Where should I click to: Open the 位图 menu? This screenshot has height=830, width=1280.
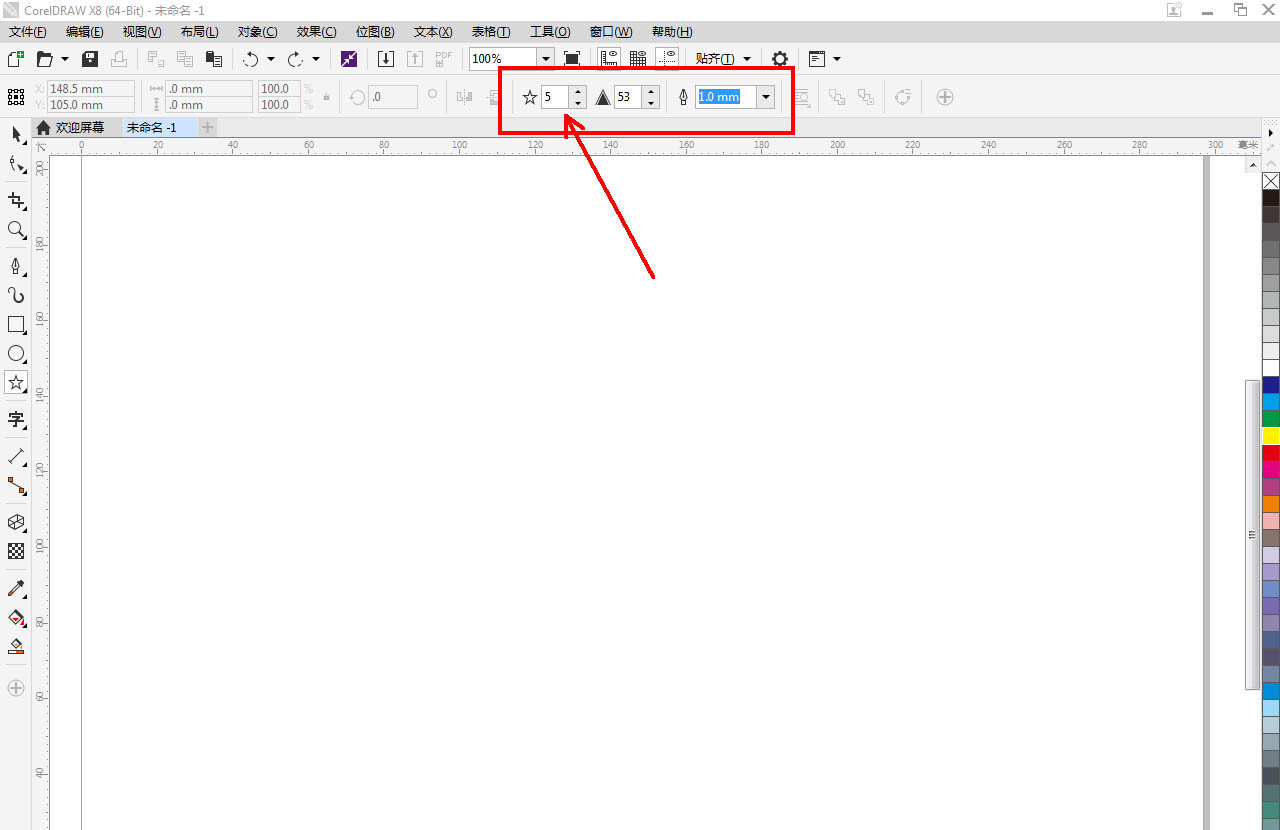click(375, 32)
